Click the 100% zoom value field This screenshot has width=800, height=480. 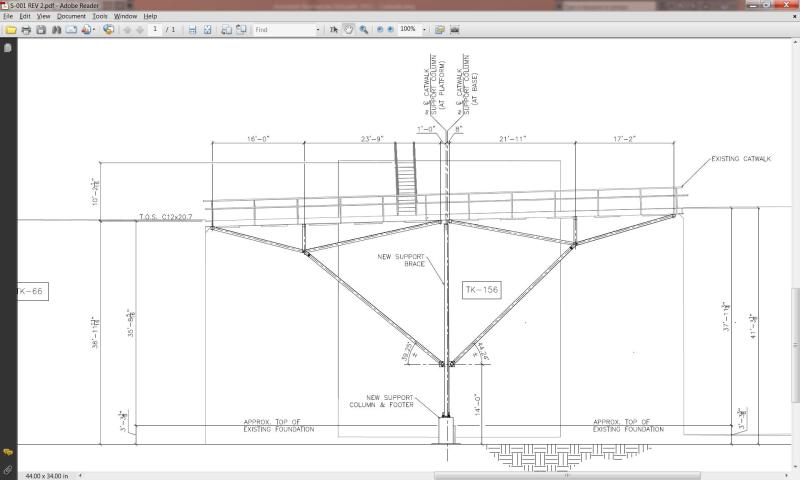click(409, 30)
